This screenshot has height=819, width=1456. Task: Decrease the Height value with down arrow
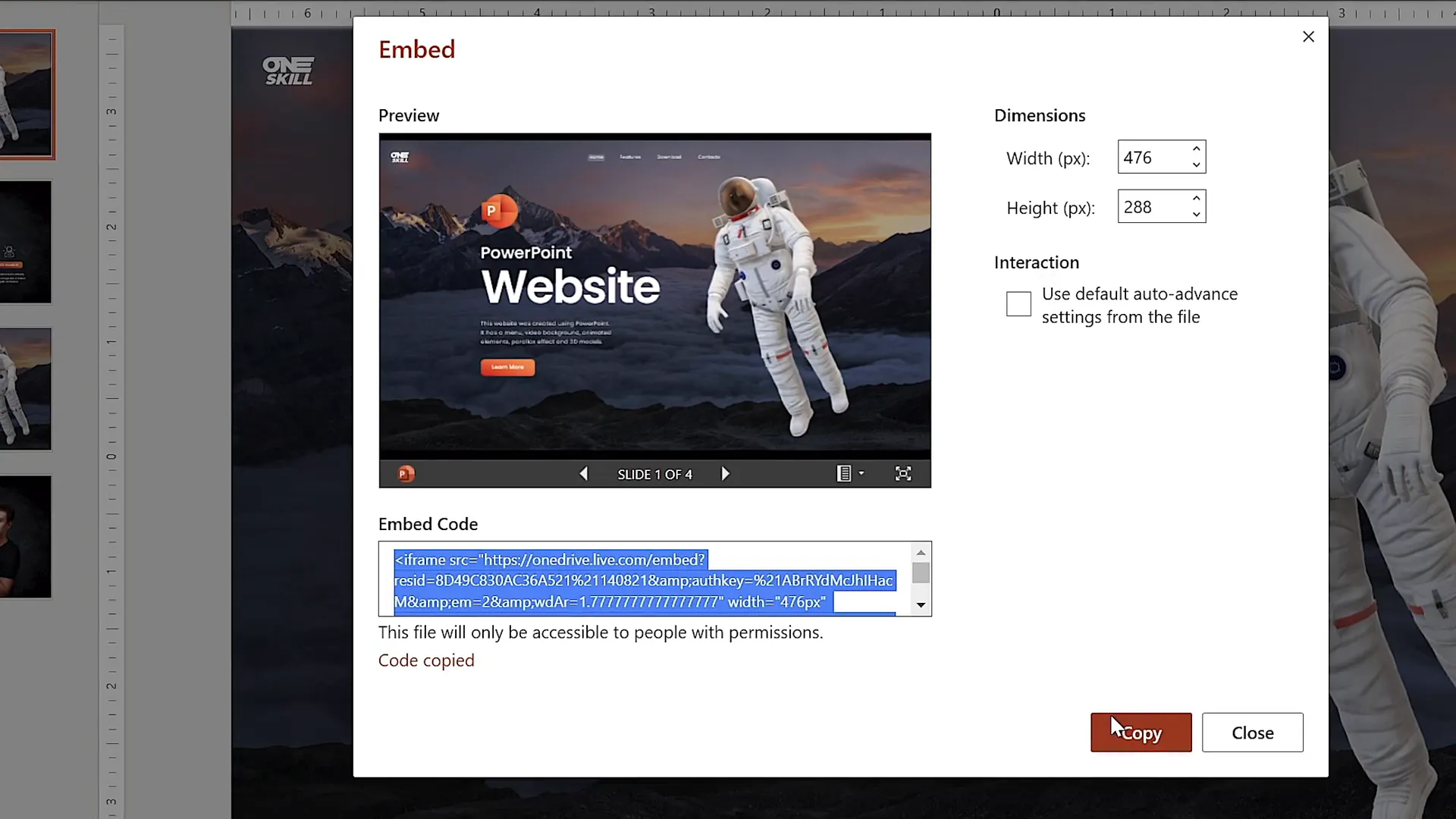pyautogui.click(x=1196, y=214)
